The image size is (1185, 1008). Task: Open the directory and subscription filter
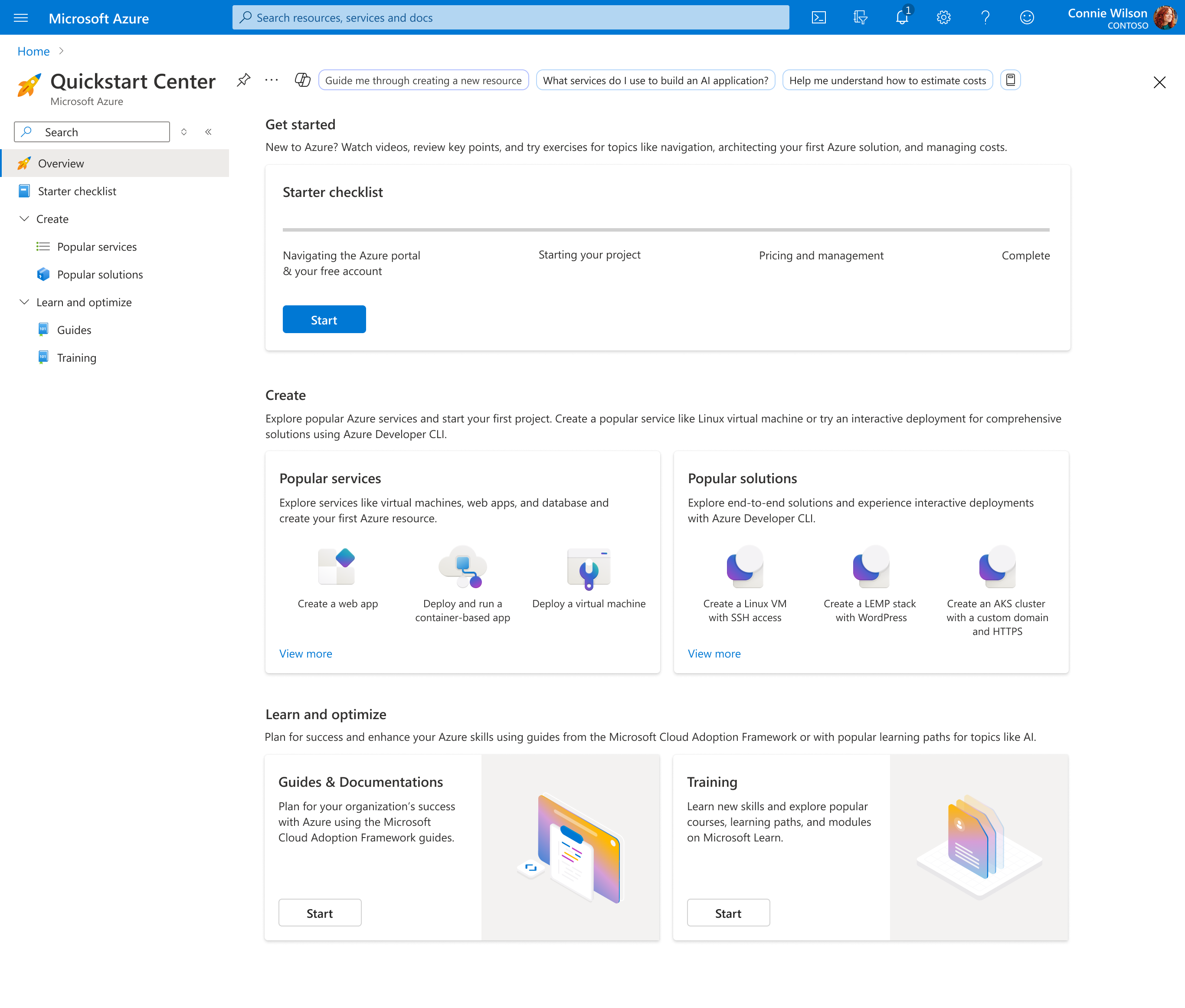pos(860,17)
